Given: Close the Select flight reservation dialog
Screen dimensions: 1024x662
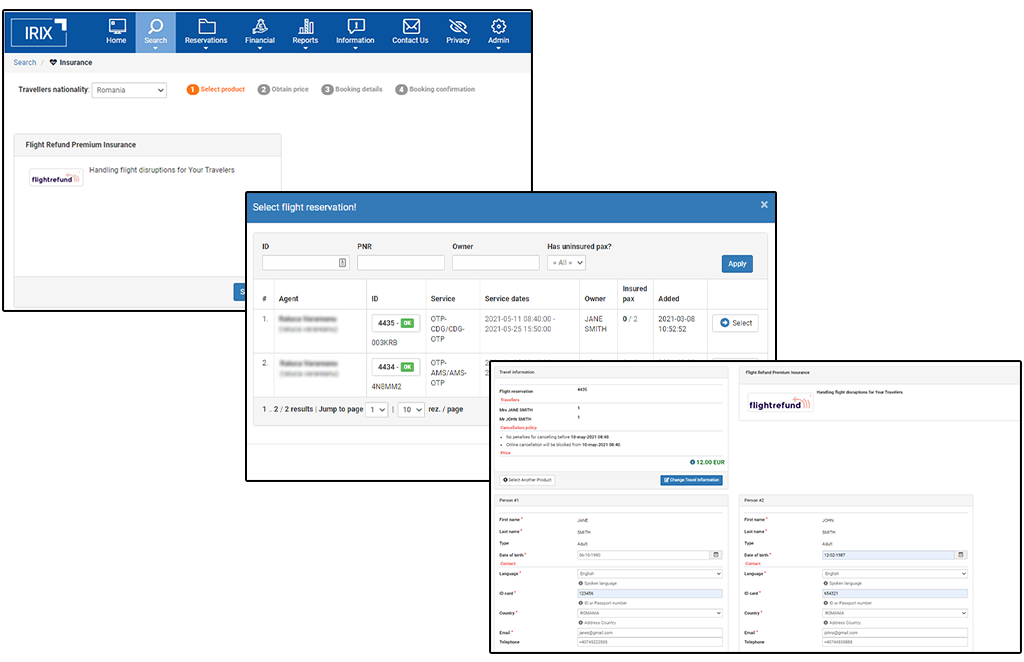Looking at the screenshot, I should [764, 205].
